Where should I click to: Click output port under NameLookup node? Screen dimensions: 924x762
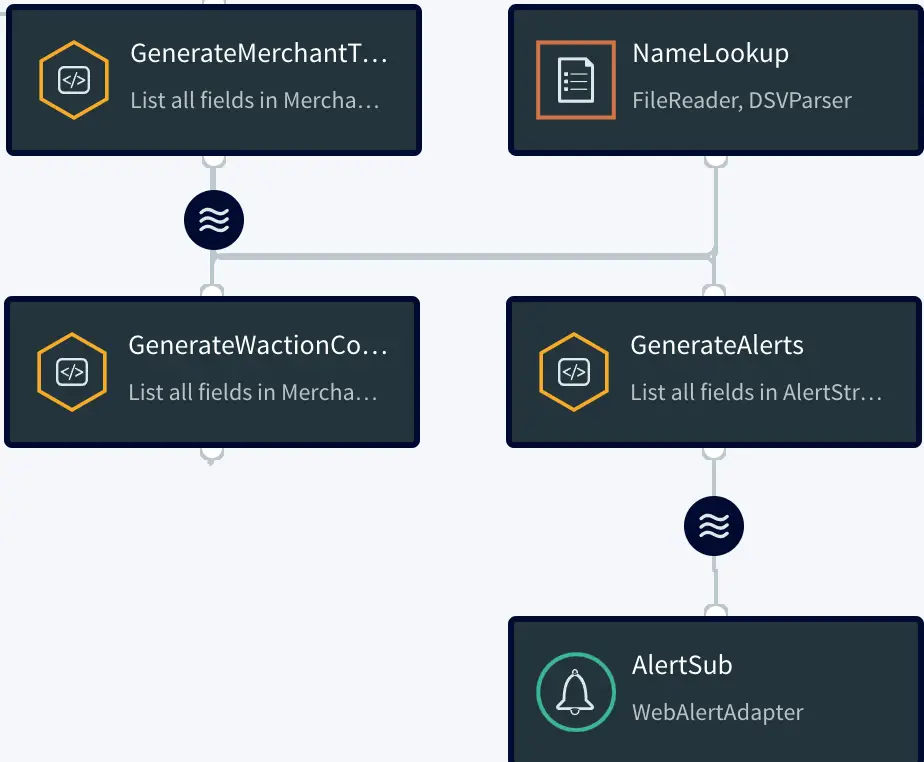(715, 158)
